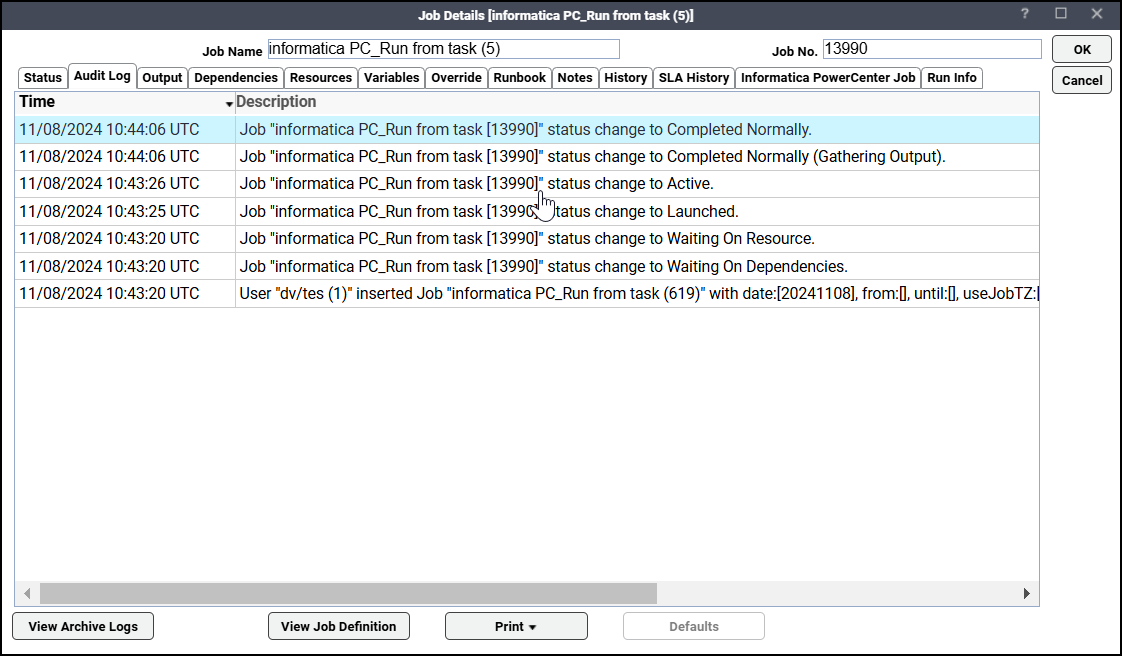
Task: Open the Informatica PowerCenter Job tab
Action: tap(828, 78)
